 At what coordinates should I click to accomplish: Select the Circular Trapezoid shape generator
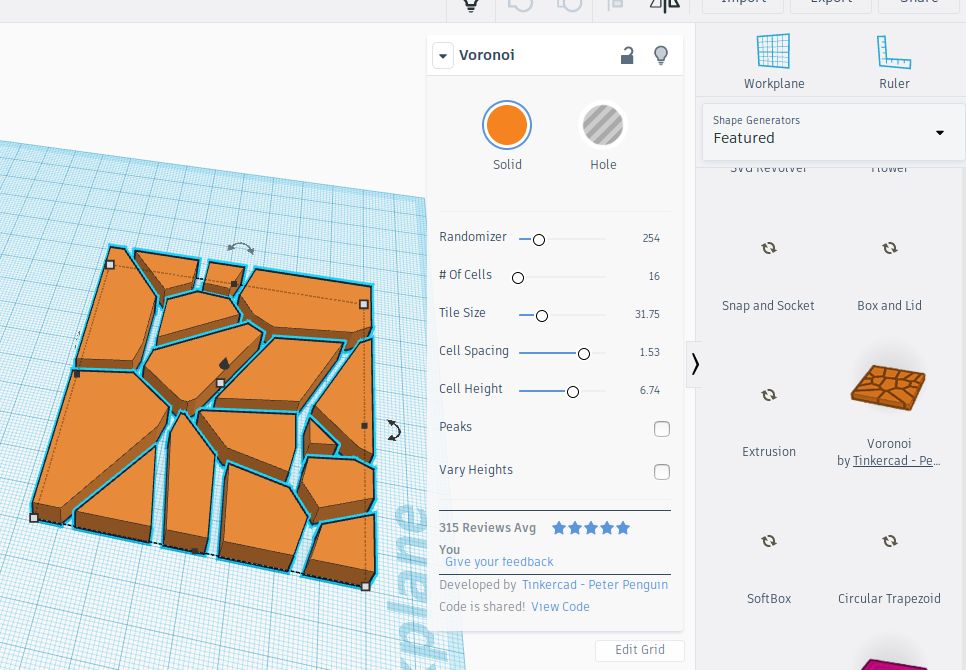889,567
